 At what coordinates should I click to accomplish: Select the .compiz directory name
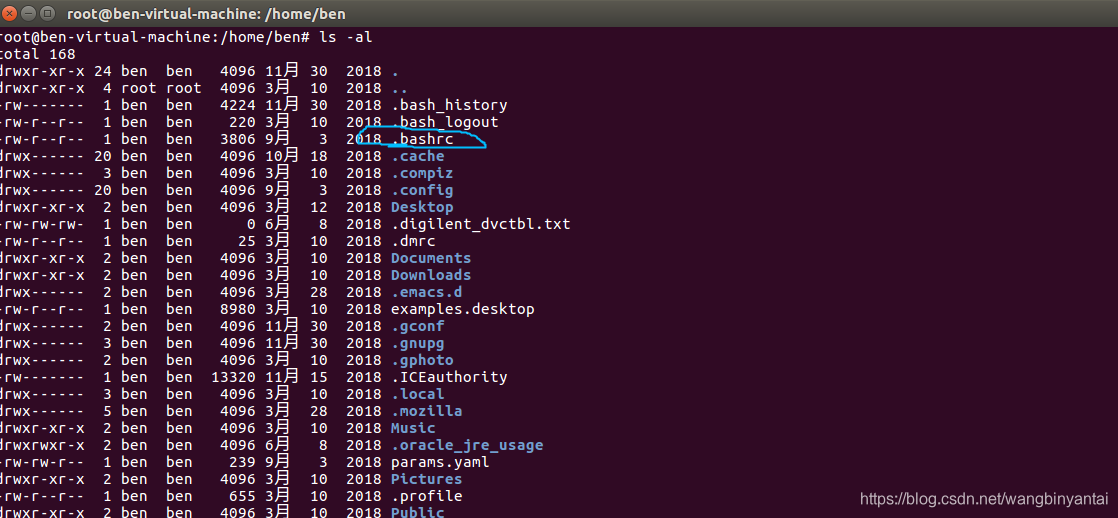[x=422, y=173]
